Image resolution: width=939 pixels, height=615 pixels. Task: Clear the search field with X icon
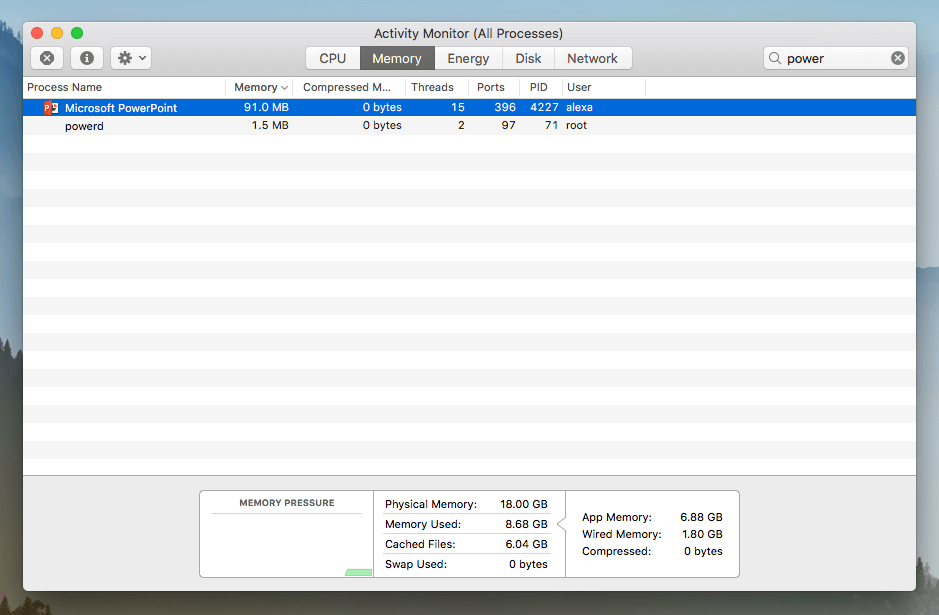coord(897,58)
